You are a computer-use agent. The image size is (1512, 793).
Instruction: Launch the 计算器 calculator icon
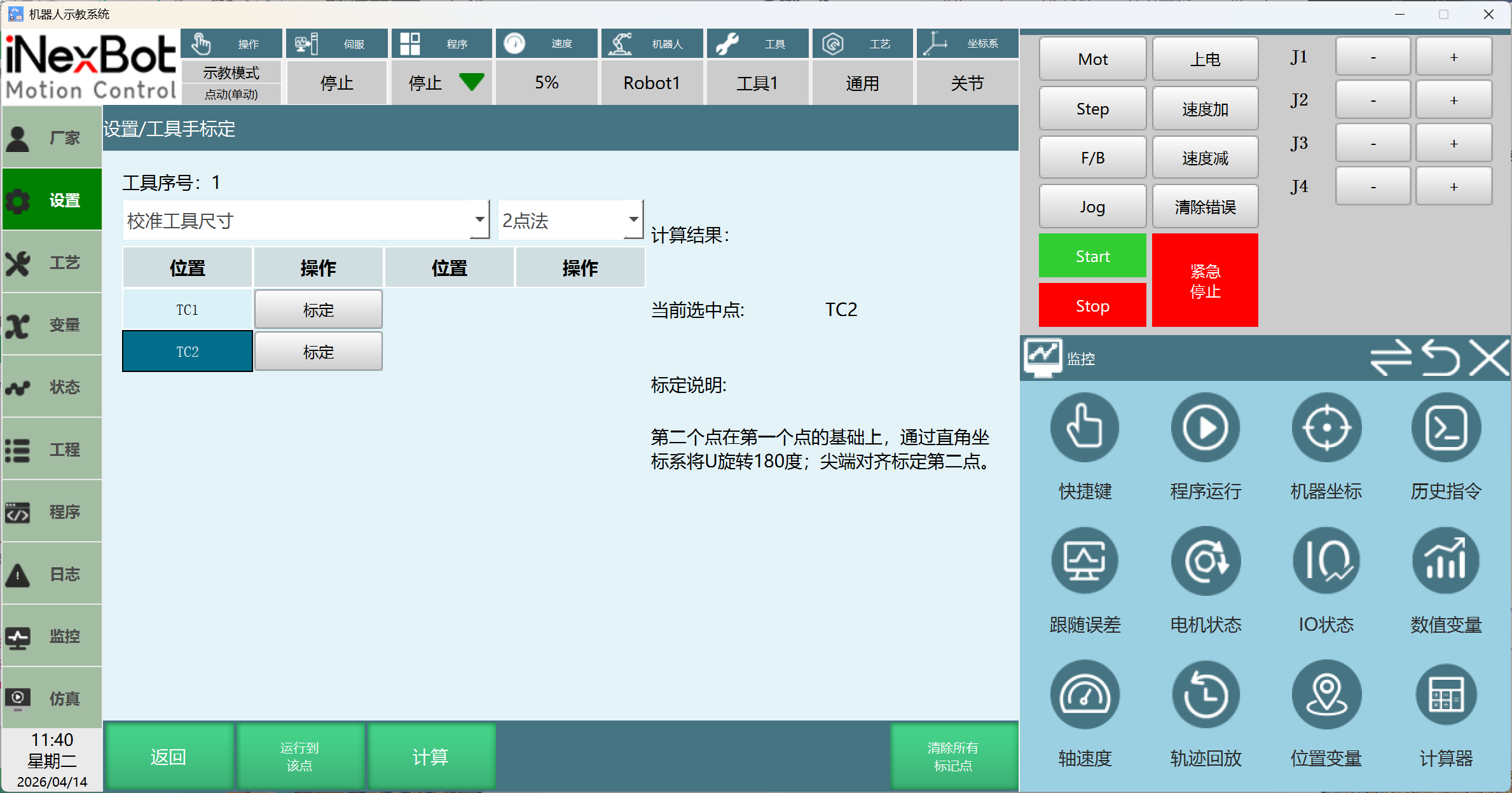tap(1446, 695)
